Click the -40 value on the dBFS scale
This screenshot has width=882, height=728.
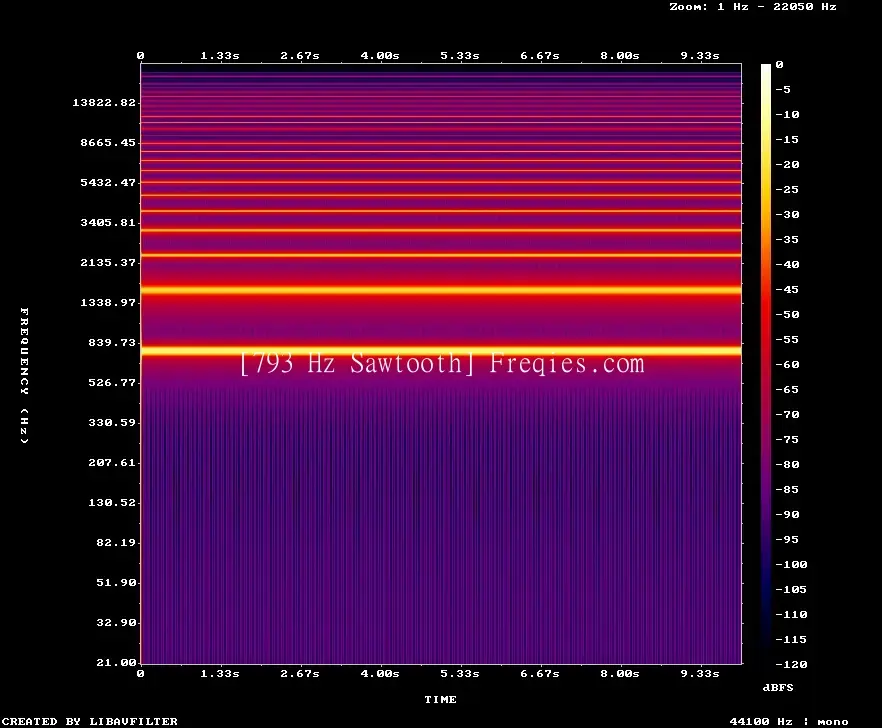[787, 264]
